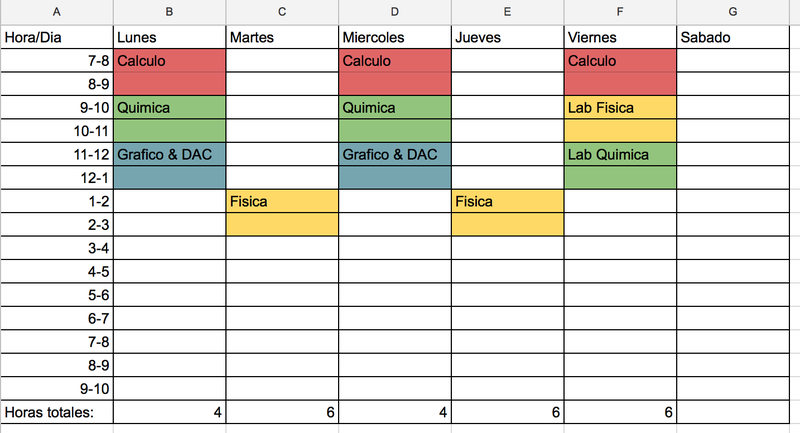Click the Lab Quimica cell on Viernes

pyautogui.click(x=620, y=155)
